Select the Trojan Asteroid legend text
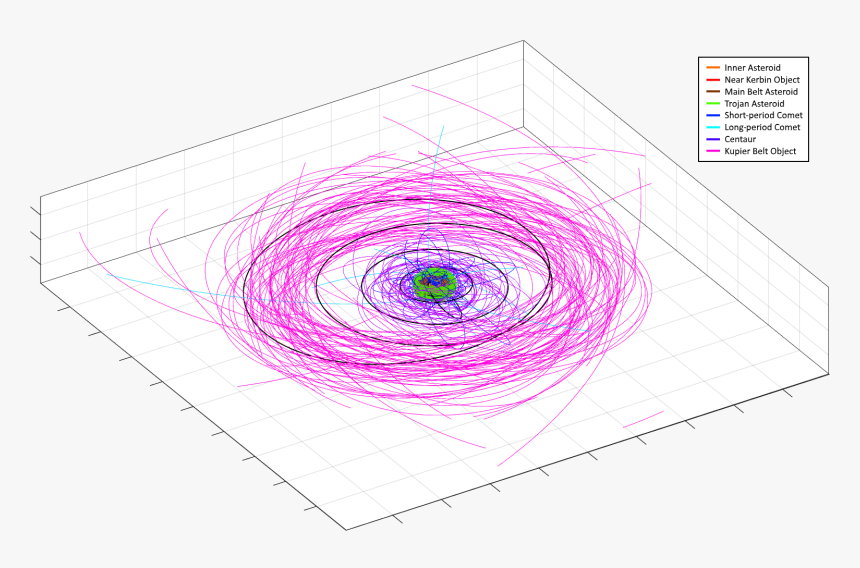 tap(754, 104)
